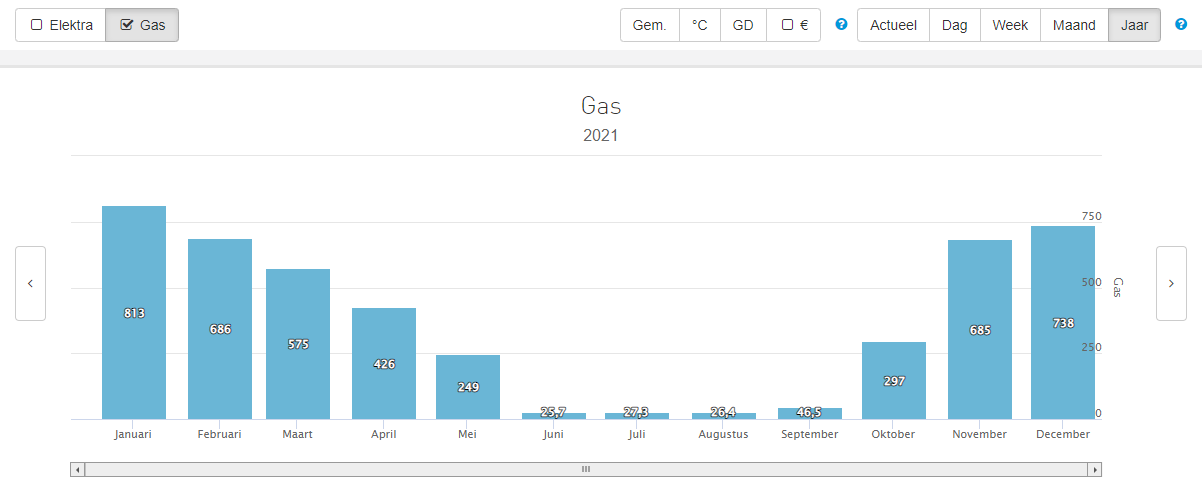Toggle the °C temperature button
Viewport: 1202px width, 489px height.
[x=699, y=25]
